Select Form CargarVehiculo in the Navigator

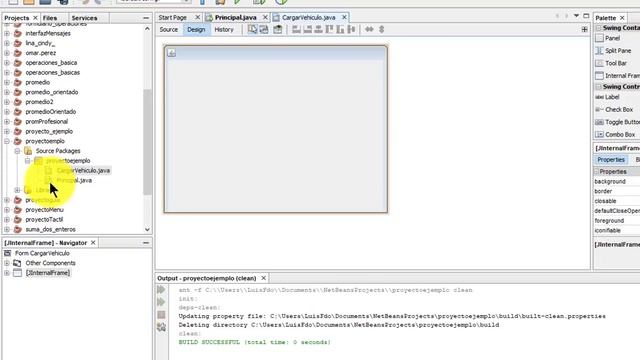(42, 253)
